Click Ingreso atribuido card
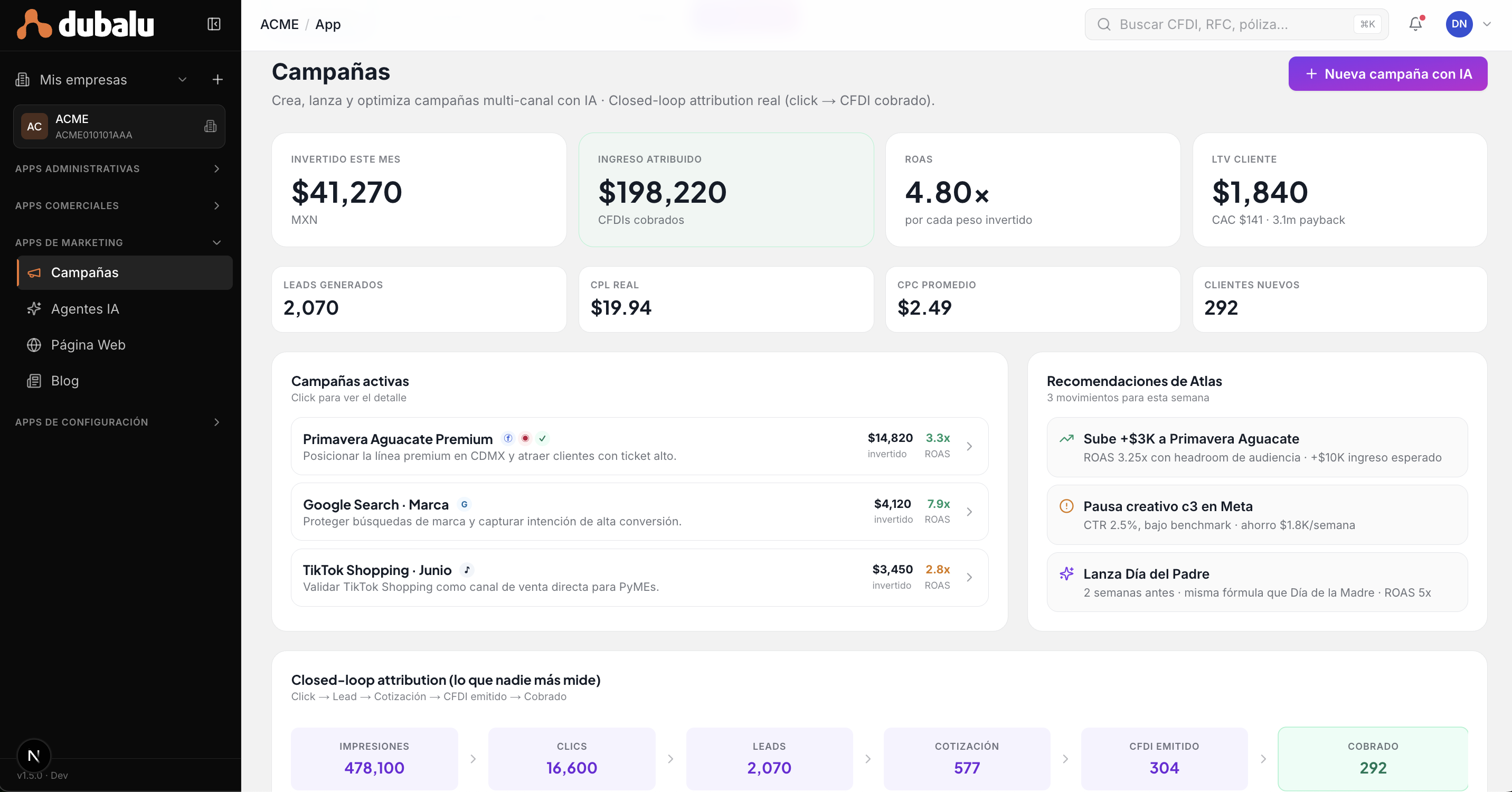This screenshot has width=1512, height=792. [726, 190]
